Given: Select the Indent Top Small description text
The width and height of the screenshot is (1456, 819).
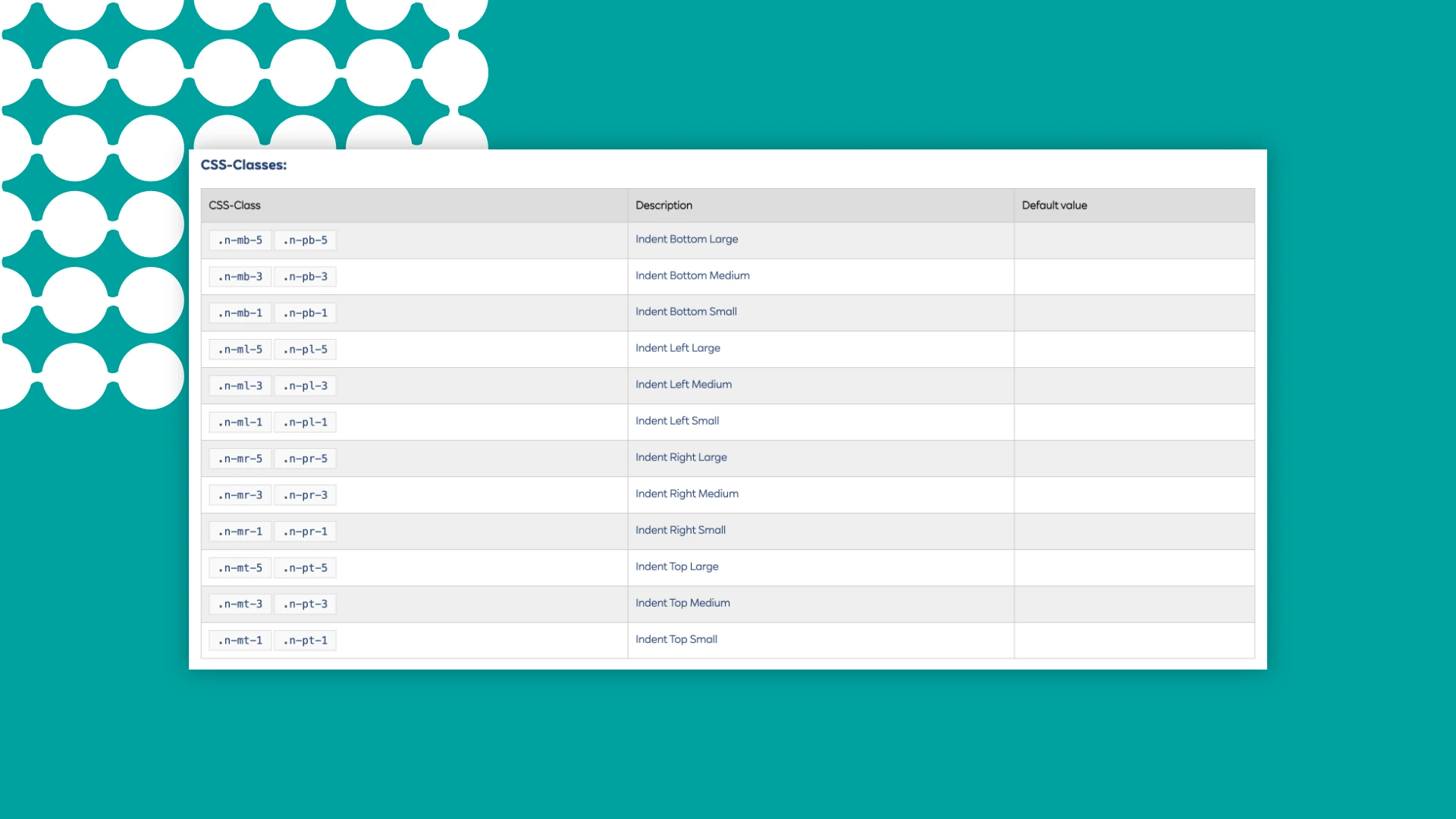Looking at the screenshot, I should point(676,639).
